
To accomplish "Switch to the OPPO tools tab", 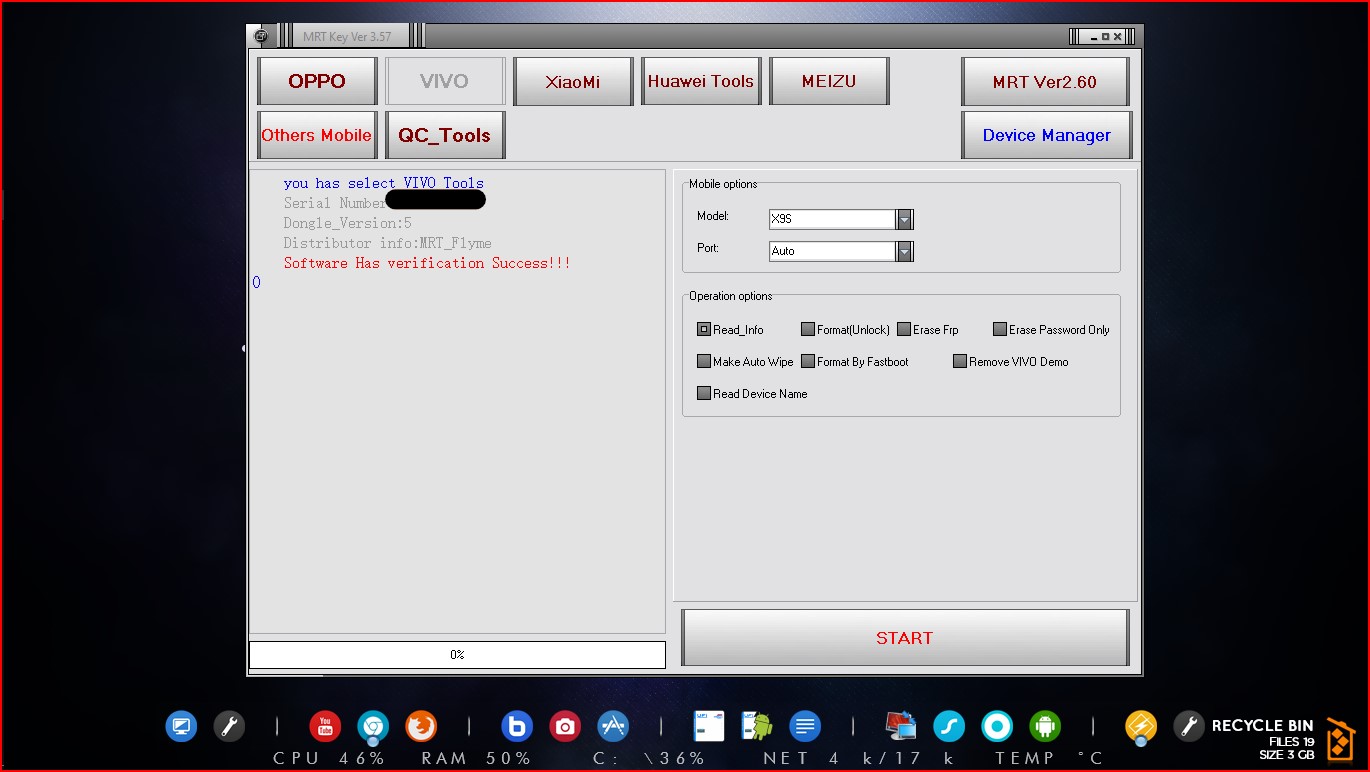I will [x=317, y=81].
